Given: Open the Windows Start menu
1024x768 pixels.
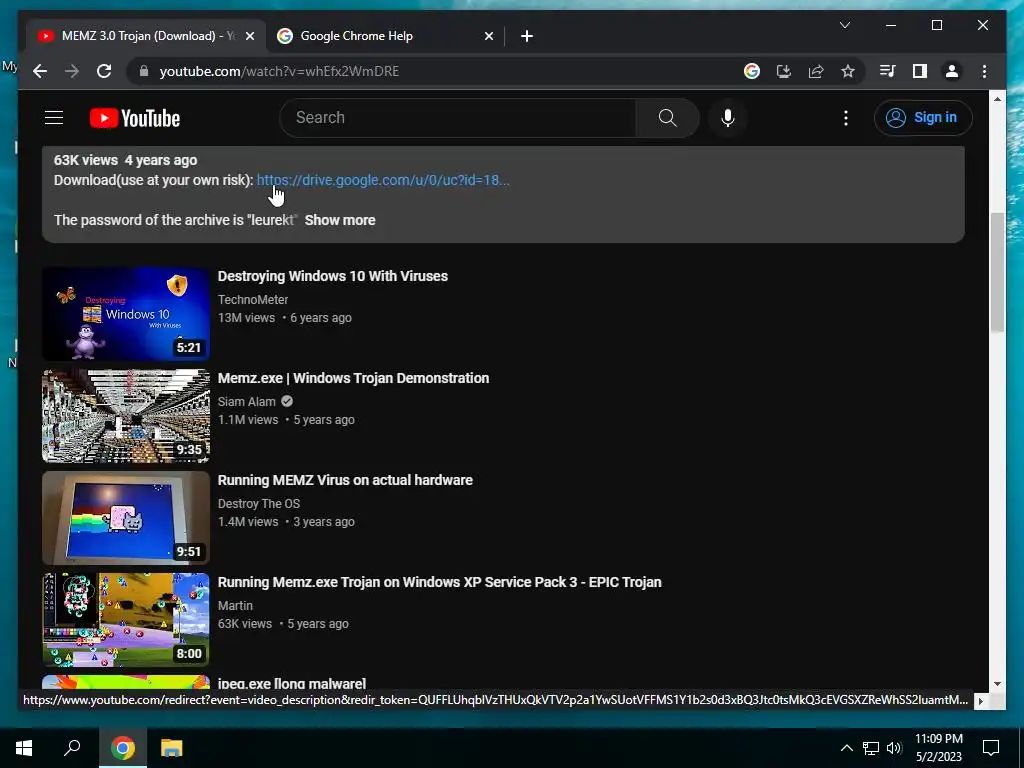Looking at the screenshot, I should pos(24,748).
